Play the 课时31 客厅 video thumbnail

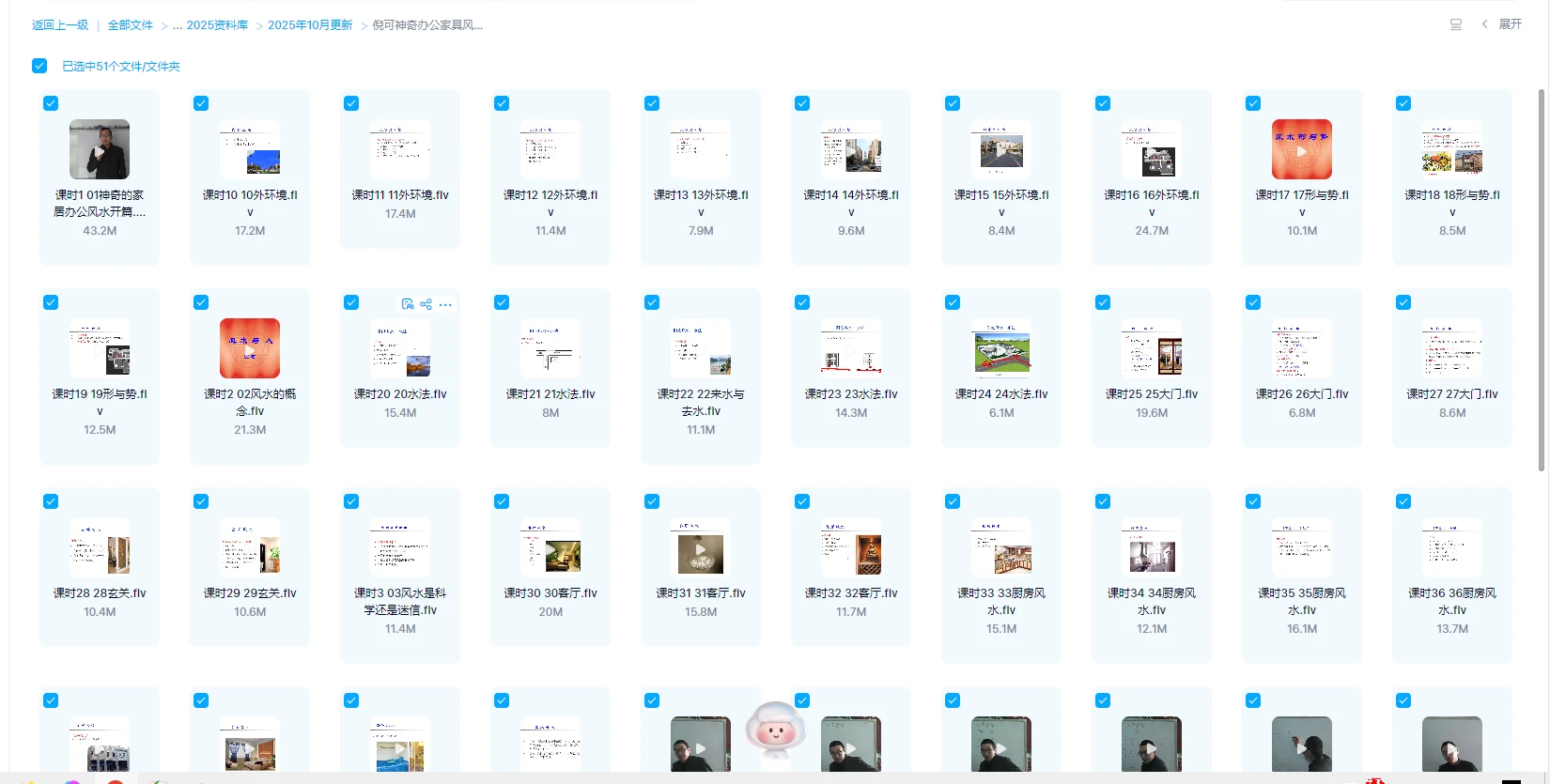pos(701,547)
